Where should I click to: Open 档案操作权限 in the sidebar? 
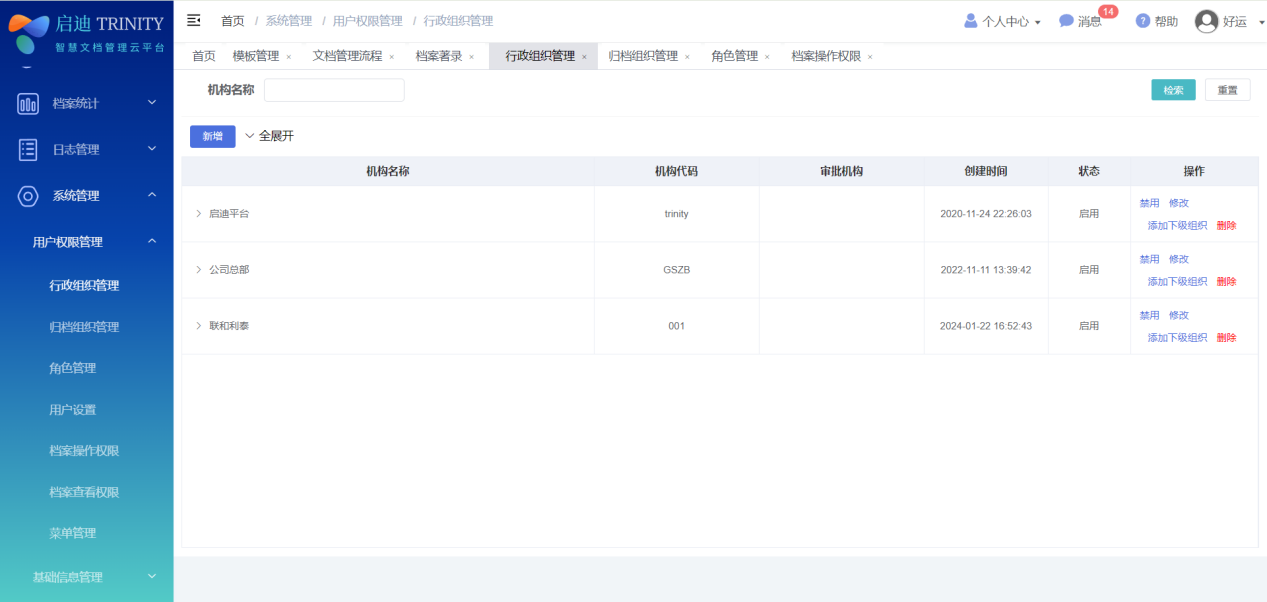tap(84, 451)
